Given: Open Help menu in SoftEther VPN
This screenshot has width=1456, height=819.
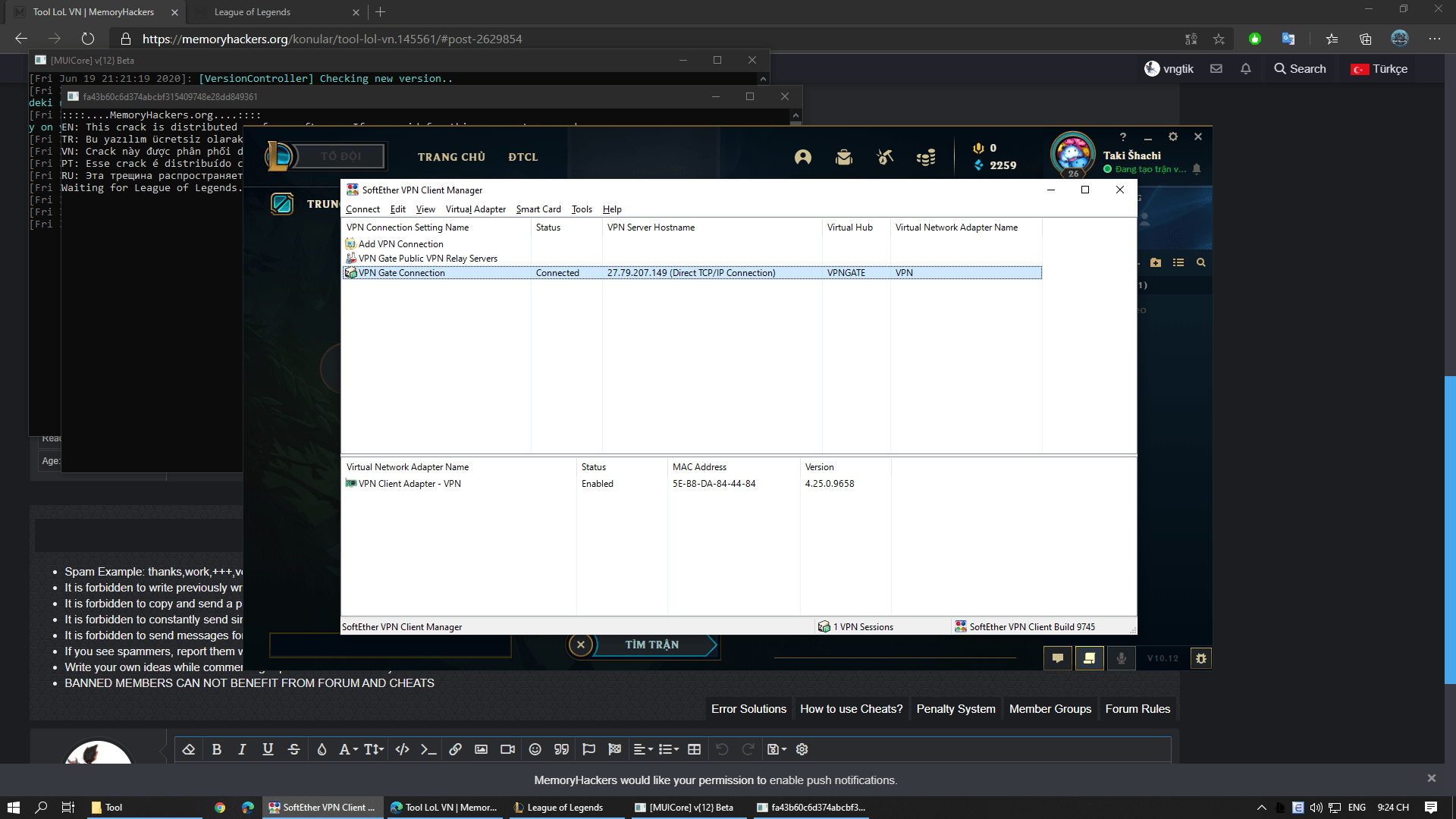Looking at the screenshot, I should click(612, 209).
